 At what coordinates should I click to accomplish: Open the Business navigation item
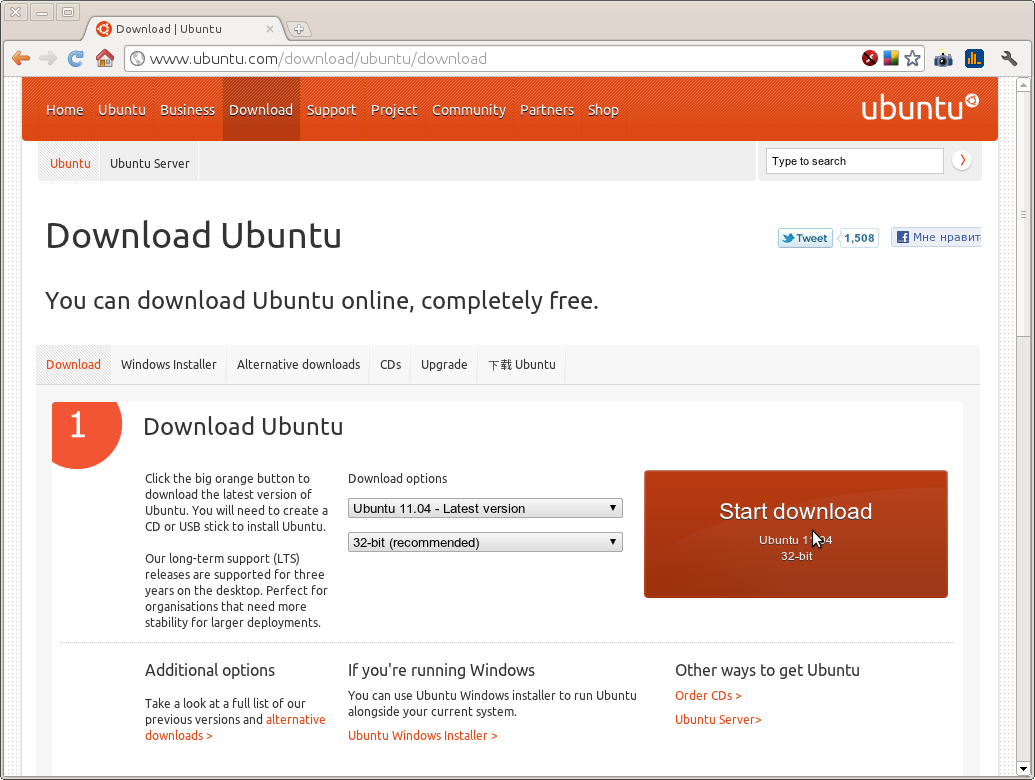coord(187,110)
